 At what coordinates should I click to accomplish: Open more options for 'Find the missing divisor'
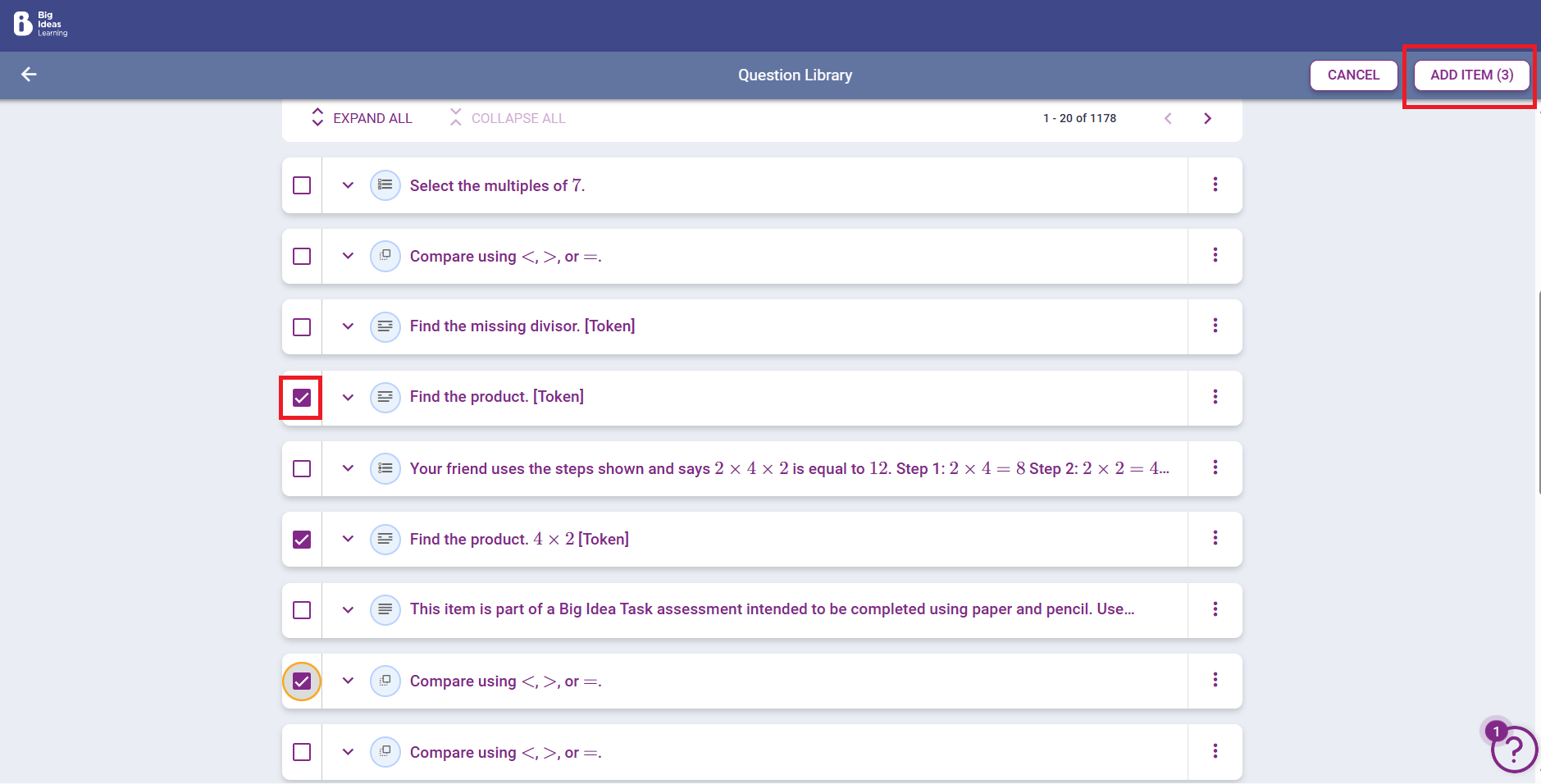pyautogui.click(x=1215, y=326)
